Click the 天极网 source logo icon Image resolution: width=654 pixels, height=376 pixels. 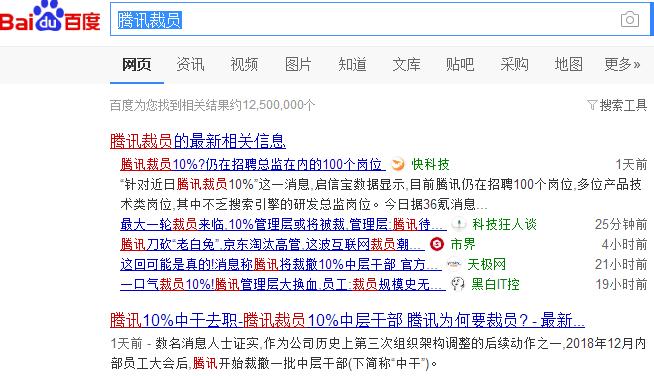tap(453, 264)
